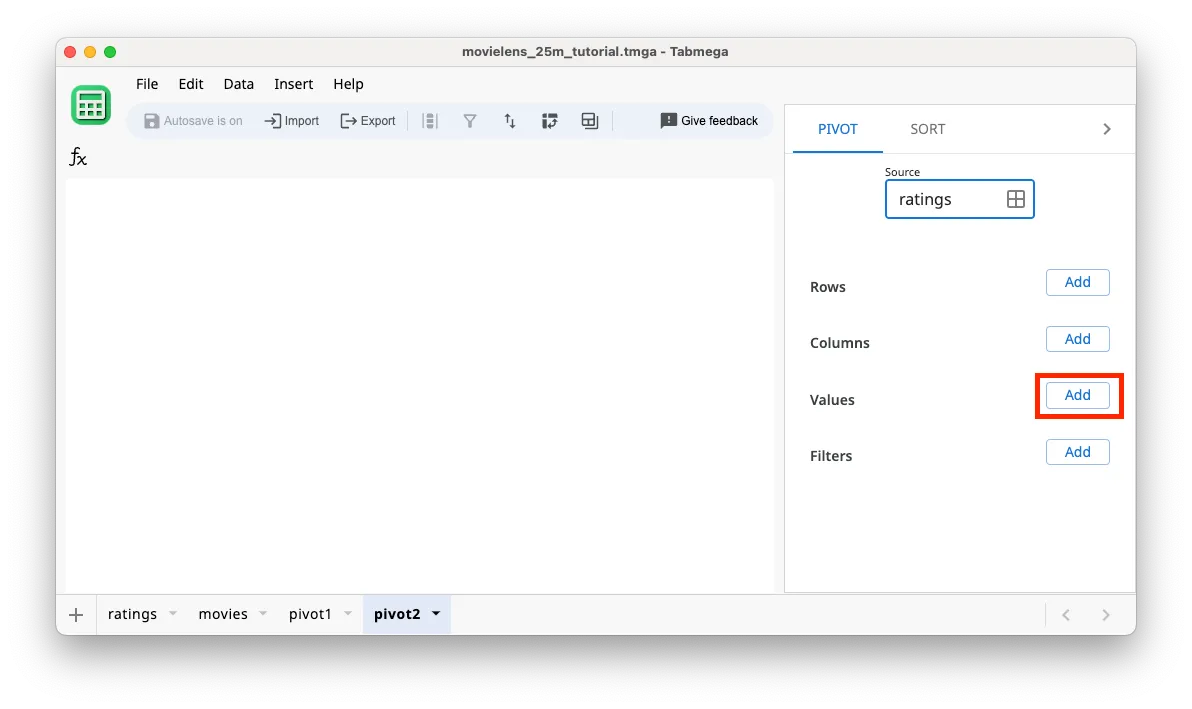Click Add next to Values
The height and width of the screenshot is (709, 1192).
(1077, 395)
